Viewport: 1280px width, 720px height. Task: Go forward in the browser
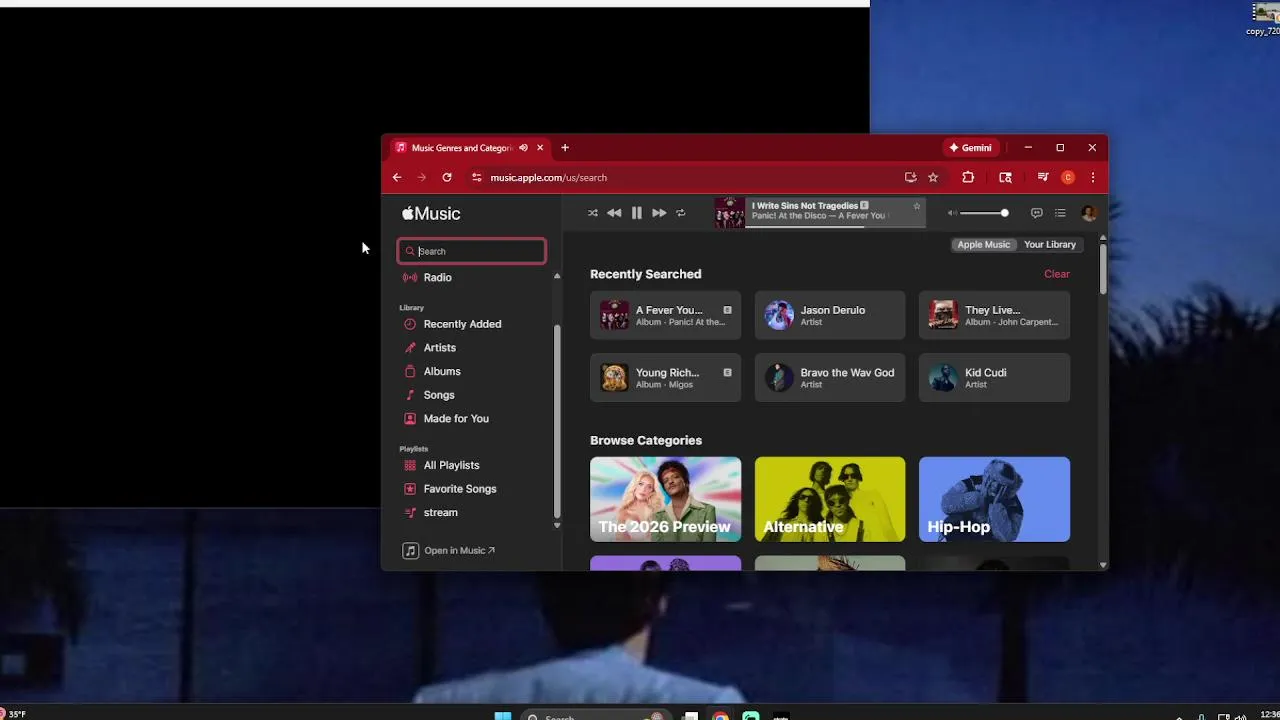[421, 177]
